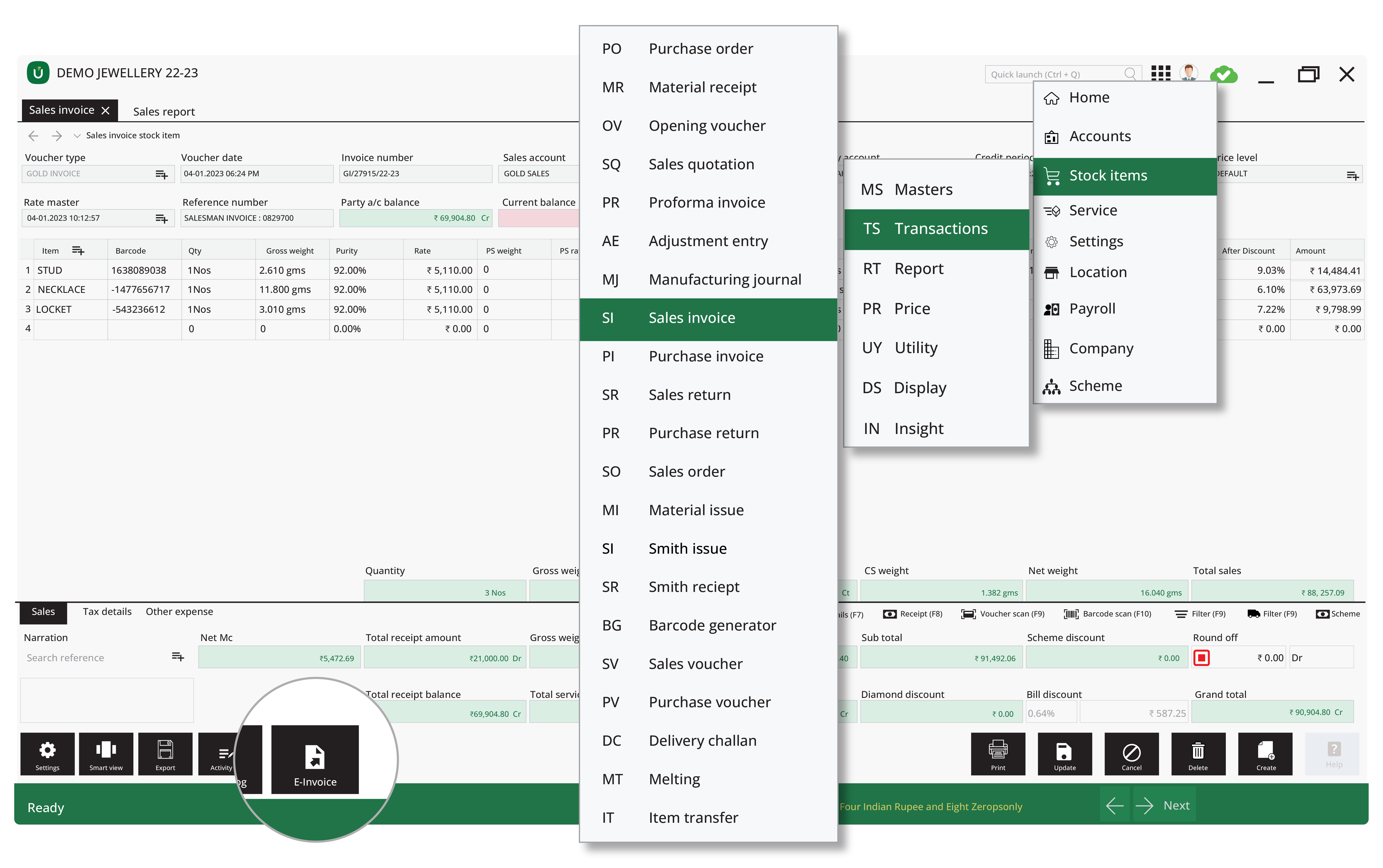Cancel the current invoice

pos(1131,753)
